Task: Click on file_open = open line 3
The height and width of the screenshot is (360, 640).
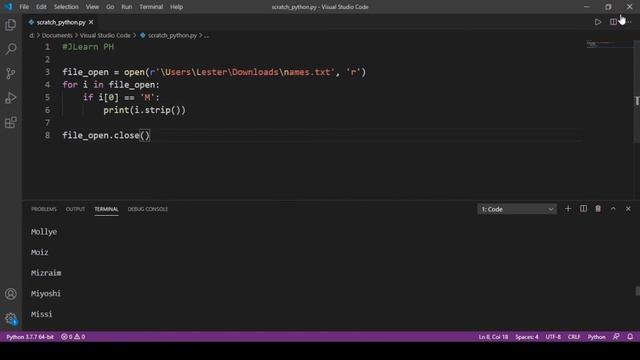Action: click(x=214, y=72)
